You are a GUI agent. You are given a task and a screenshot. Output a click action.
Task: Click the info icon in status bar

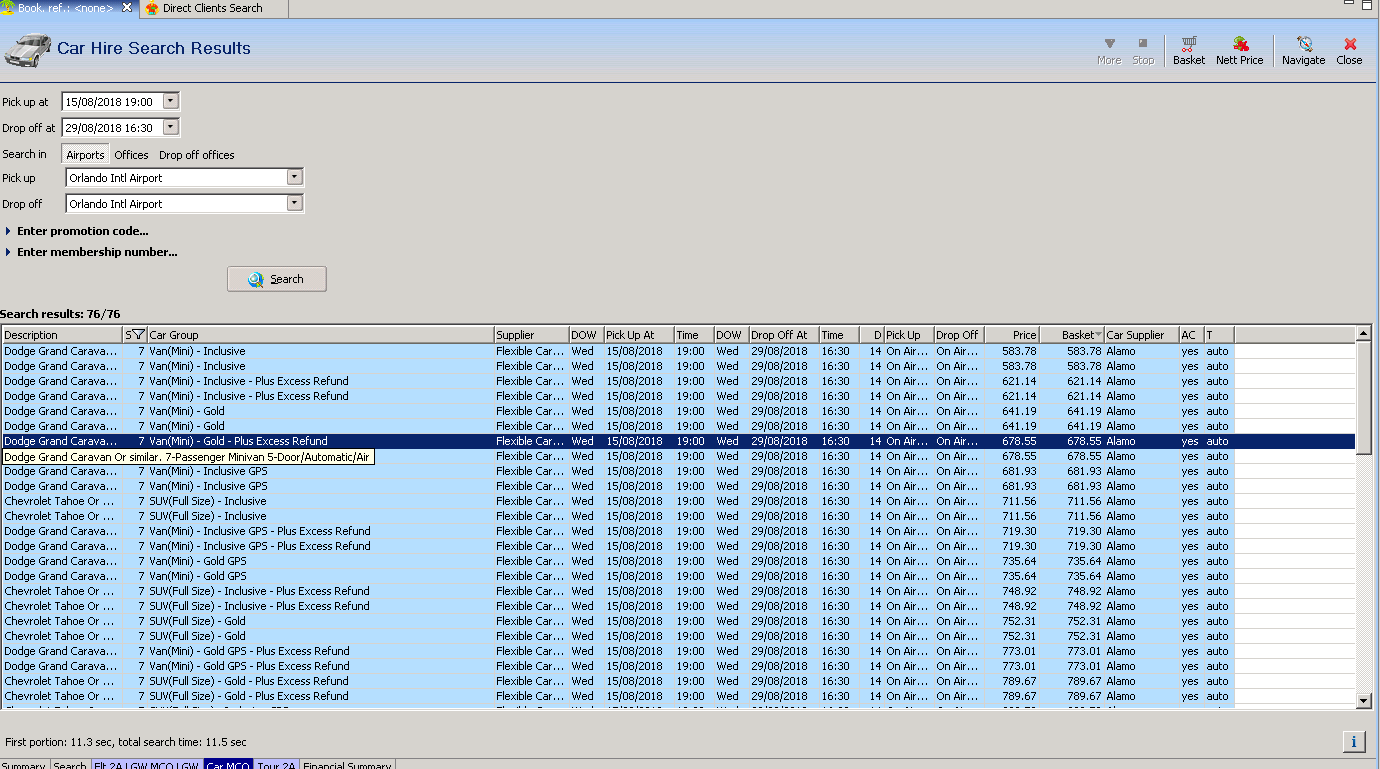(1353, 742)
